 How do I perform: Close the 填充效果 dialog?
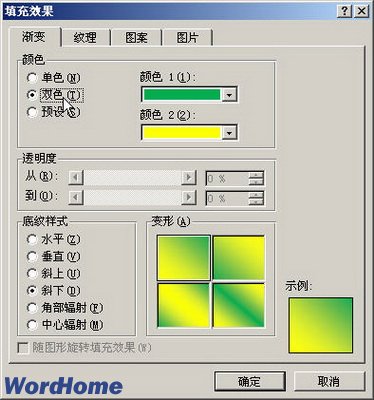(x=361, y=12)
